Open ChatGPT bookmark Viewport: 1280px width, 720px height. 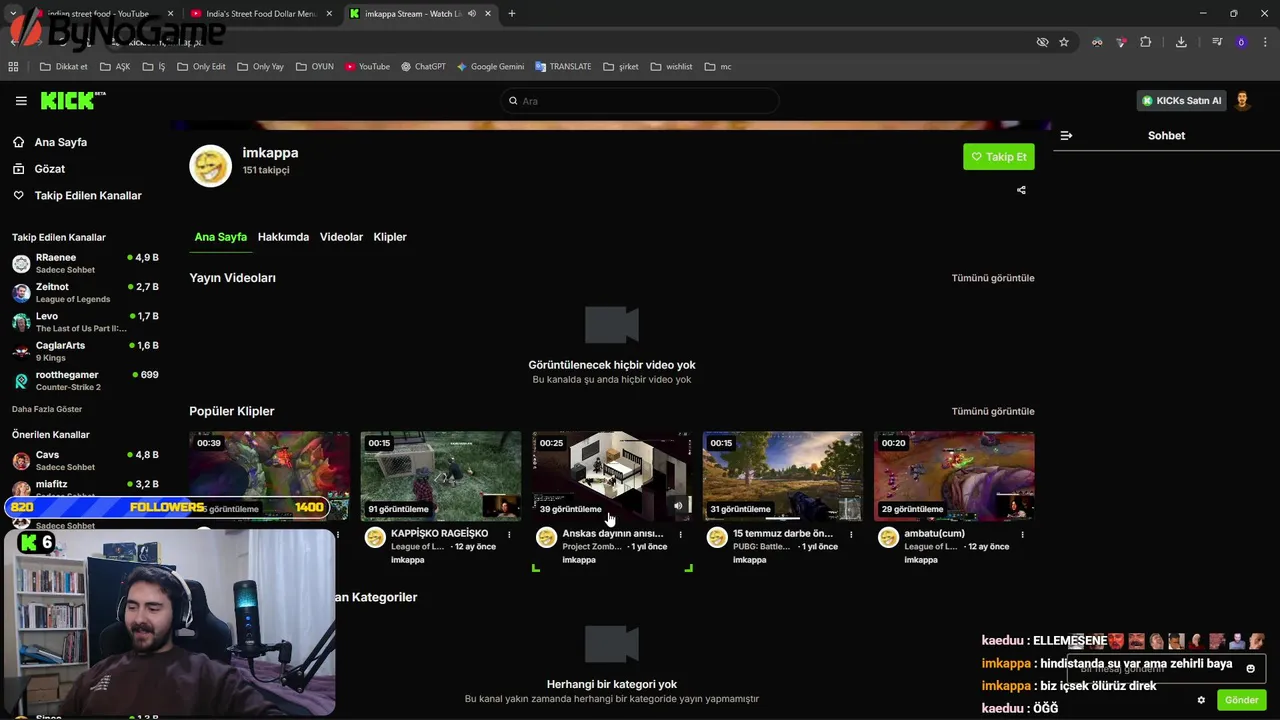coord(423,67)
